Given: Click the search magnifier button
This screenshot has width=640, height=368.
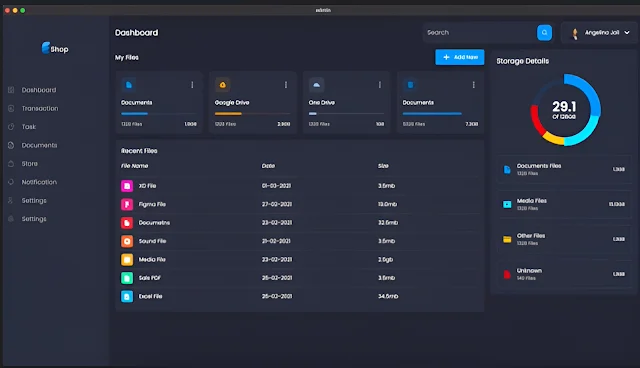Looking at the screenshot, I should [x=544, y=33].
